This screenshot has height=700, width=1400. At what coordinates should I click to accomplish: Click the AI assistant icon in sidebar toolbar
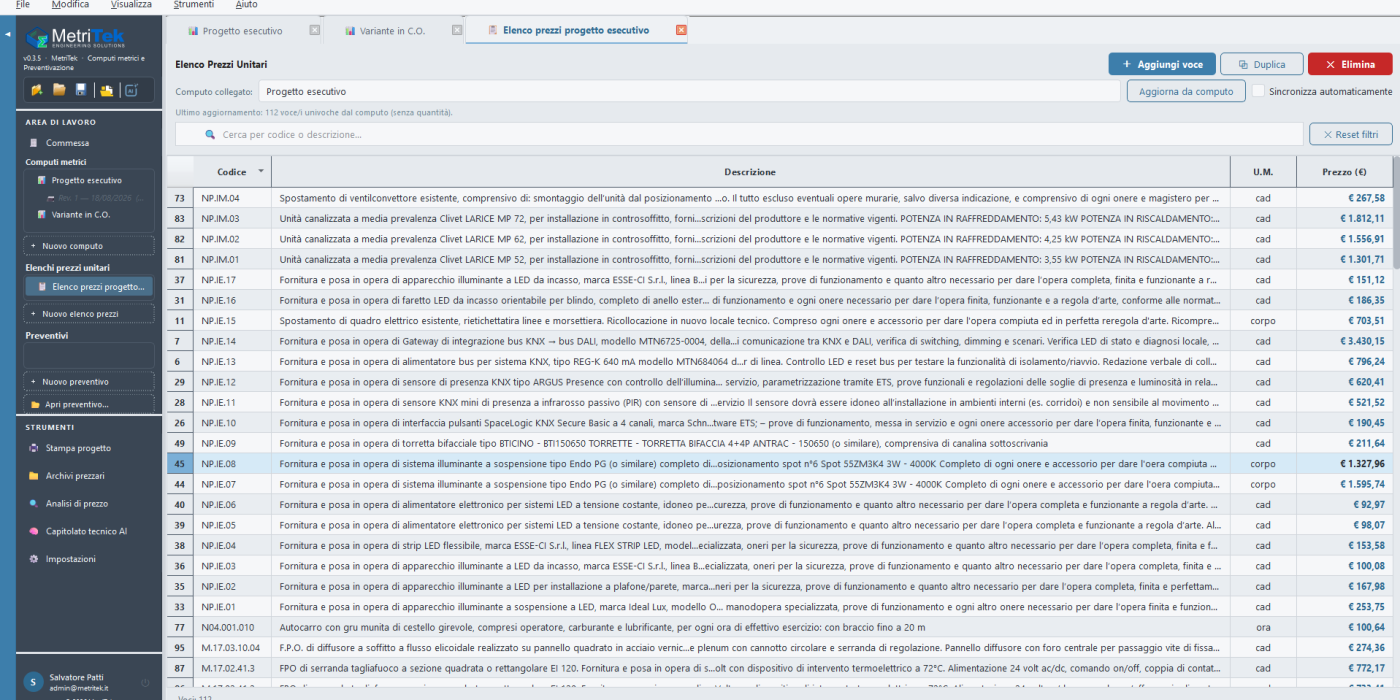(x=130, y=90)
